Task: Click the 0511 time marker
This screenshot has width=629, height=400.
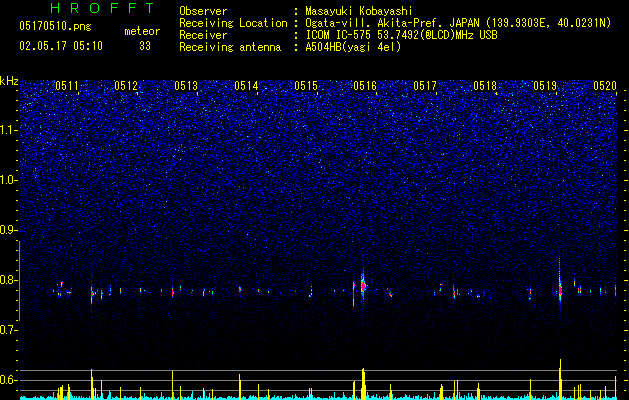Action: click(x=67, y=86)
